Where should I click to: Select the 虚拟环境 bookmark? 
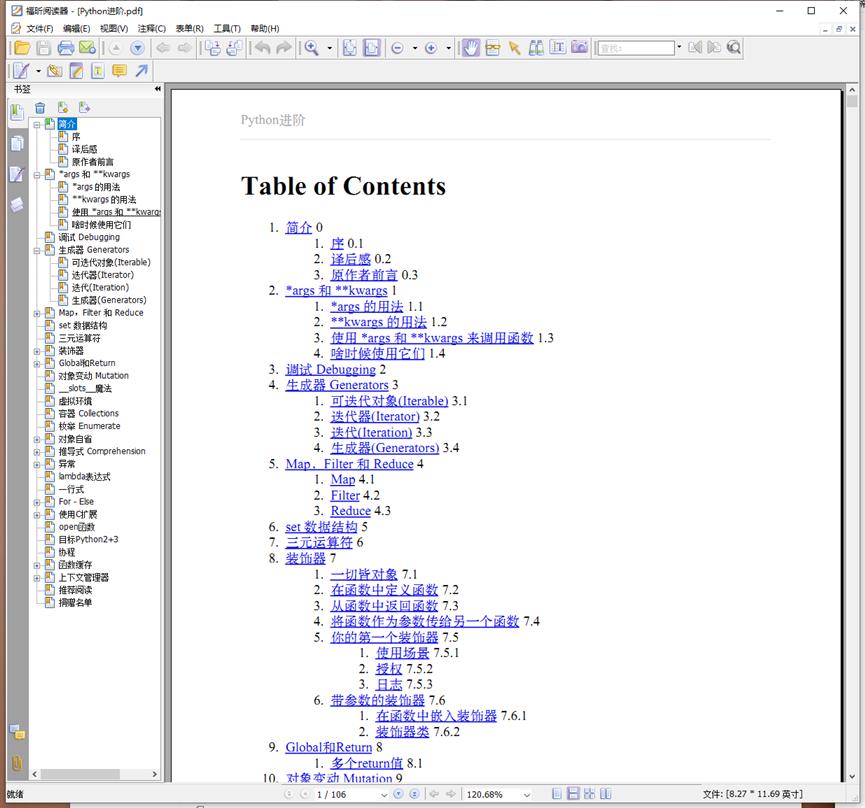[x=75, y=401]
